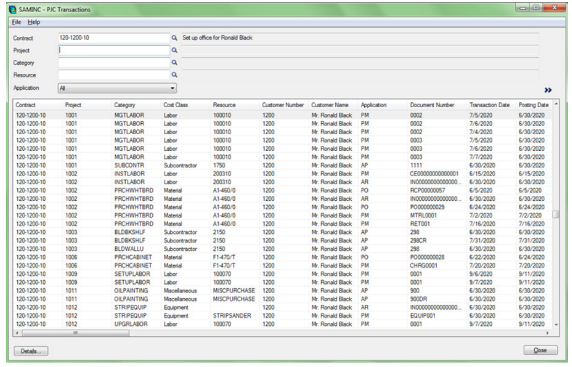Click the SAMINC application icon in title bar
This screenshot has width=572, height=367.
click(13, 9)
